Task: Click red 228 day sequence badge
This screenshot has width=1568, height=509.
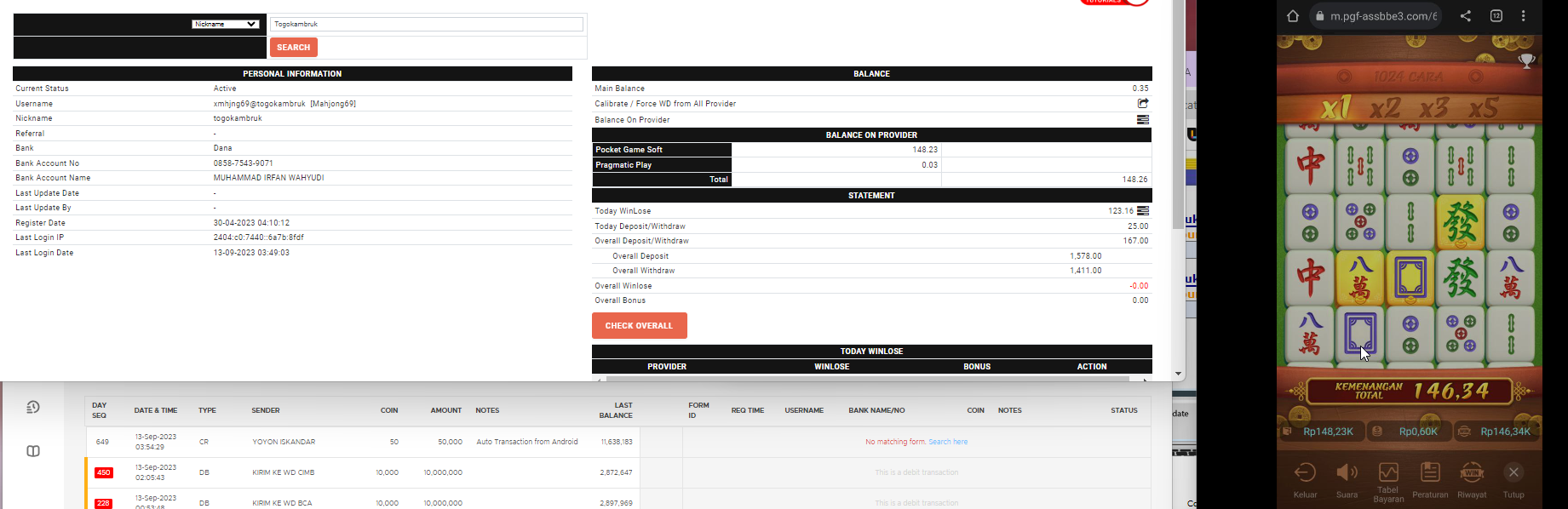Action: [104, 503]
